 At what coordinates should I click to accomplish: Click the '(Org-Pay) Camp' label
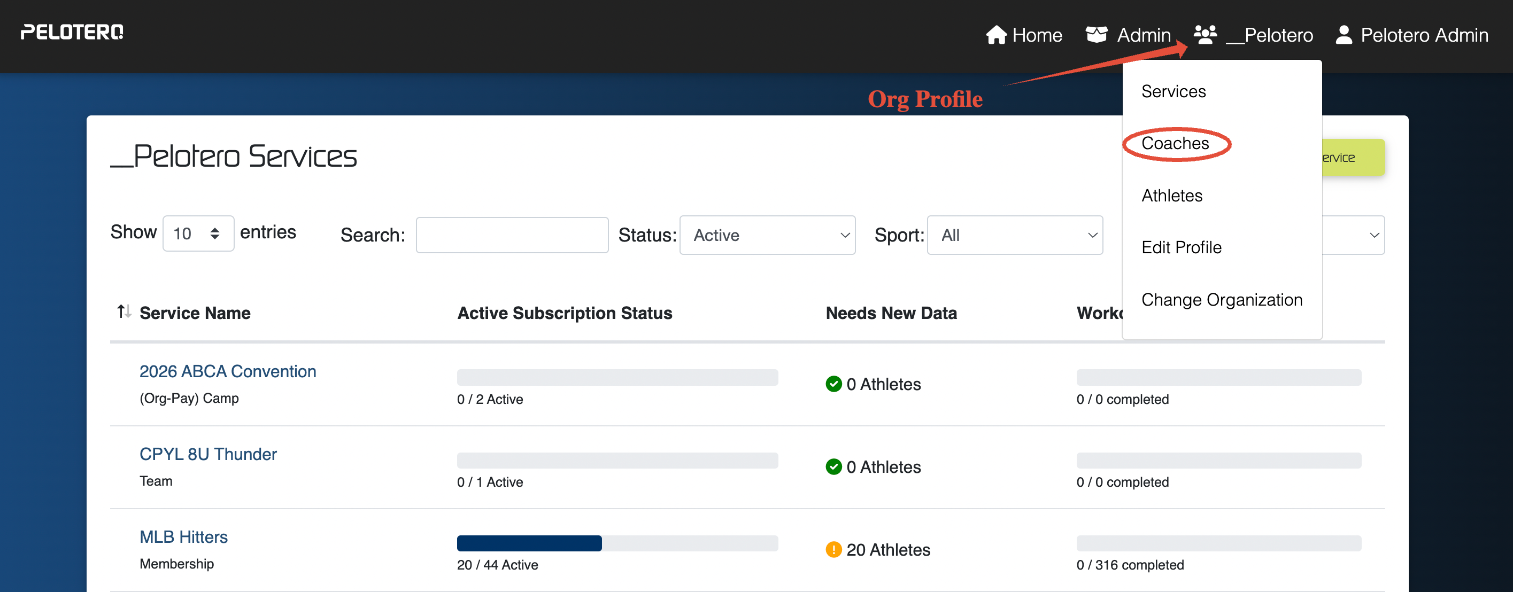[189, 398]
